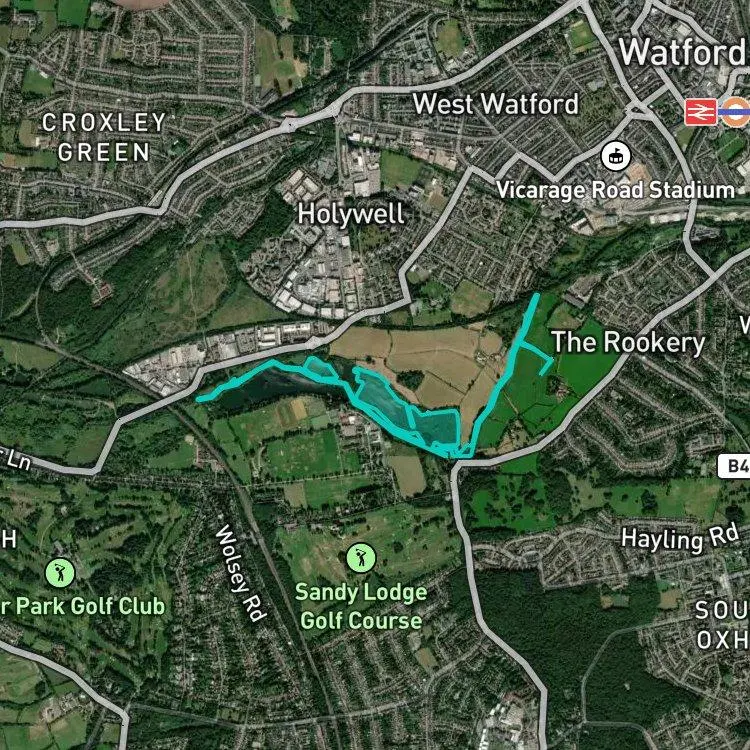This screenshot has height=750, width=750.
Task: Click the cyan route's western end point
Action: click(200, 399)
